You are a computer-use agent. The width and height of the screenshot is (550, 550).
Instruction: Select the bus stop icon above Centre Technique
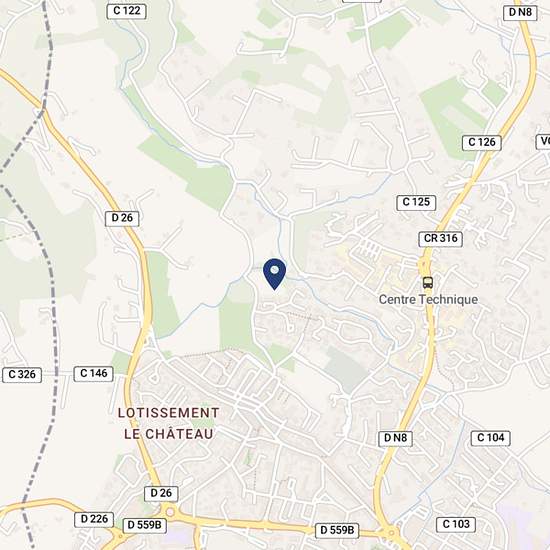[x=428, y=282]
